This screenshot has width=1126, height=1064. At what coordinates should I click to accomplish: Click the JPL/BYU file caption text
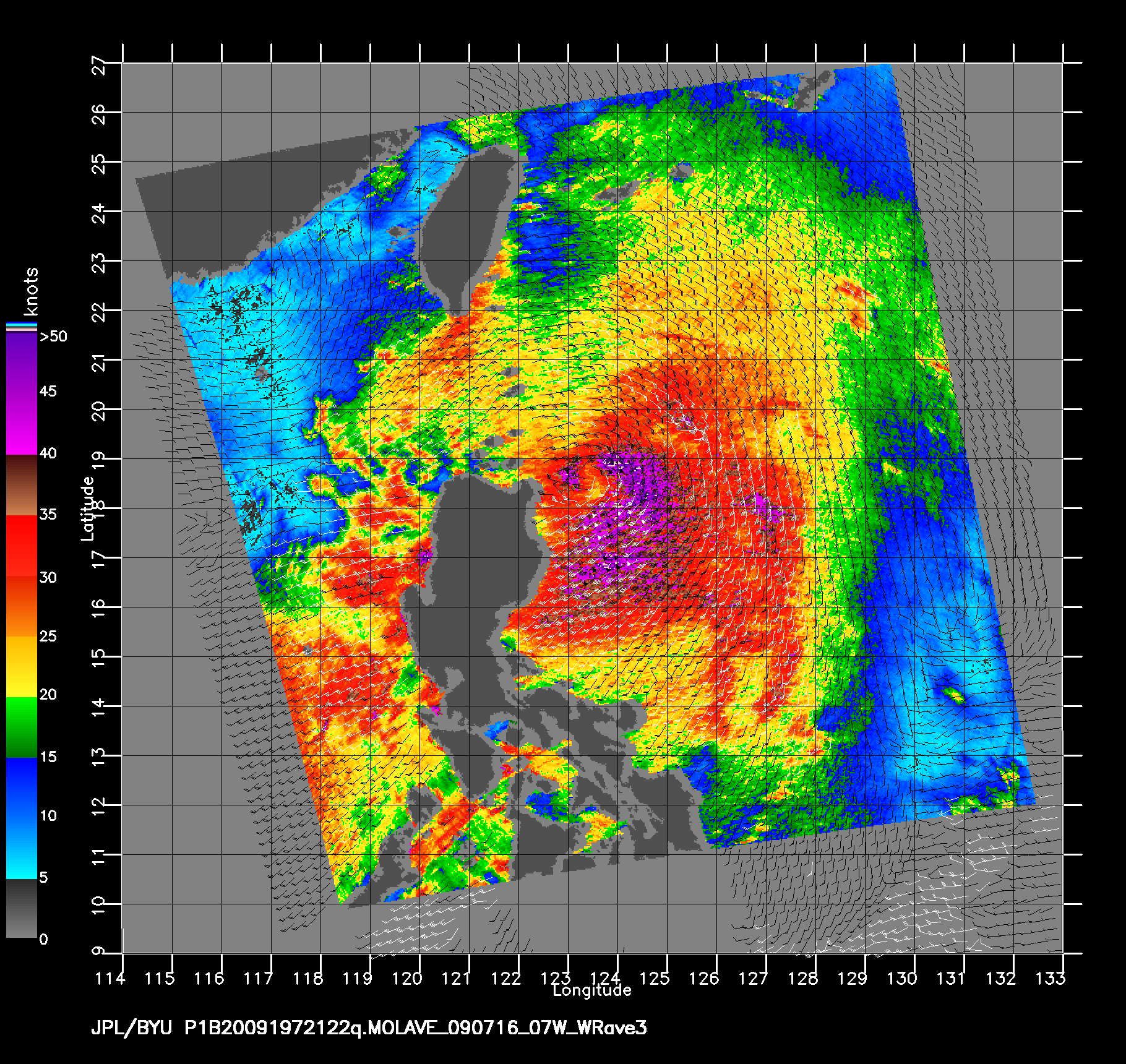(x=369, y=1028)
